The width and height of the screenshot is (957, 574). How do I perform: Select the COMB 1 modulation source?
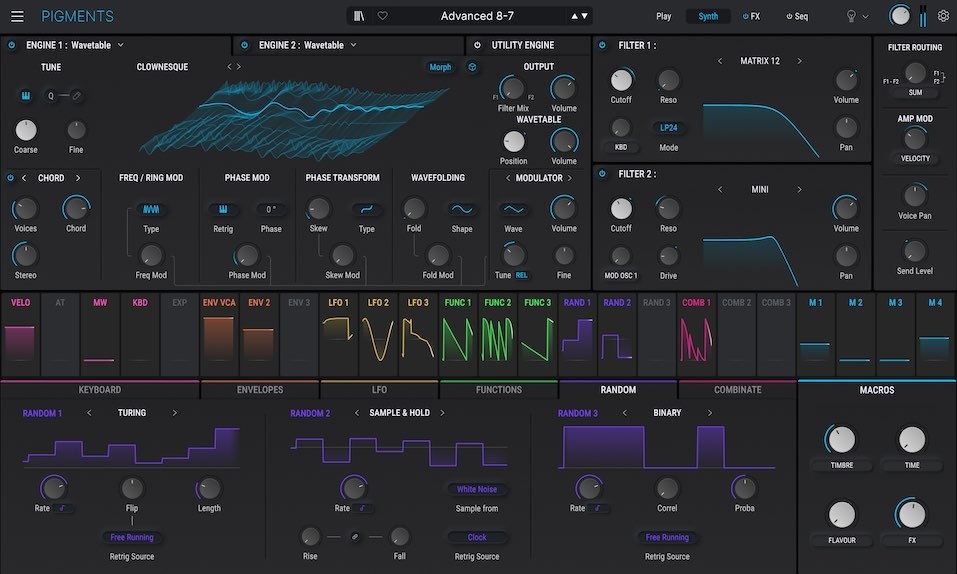click(x=696, y=334)
